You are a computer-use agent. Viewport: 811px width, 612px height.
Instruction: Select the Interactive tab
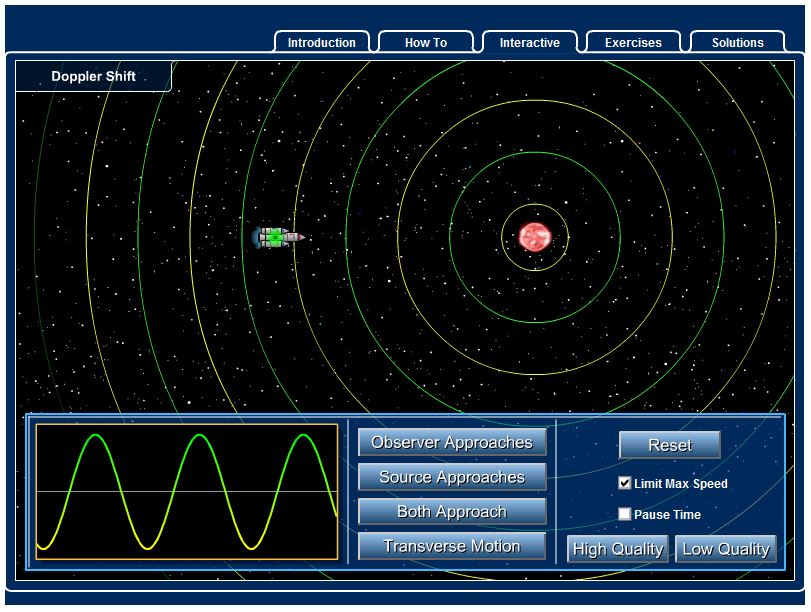(528, 42)
